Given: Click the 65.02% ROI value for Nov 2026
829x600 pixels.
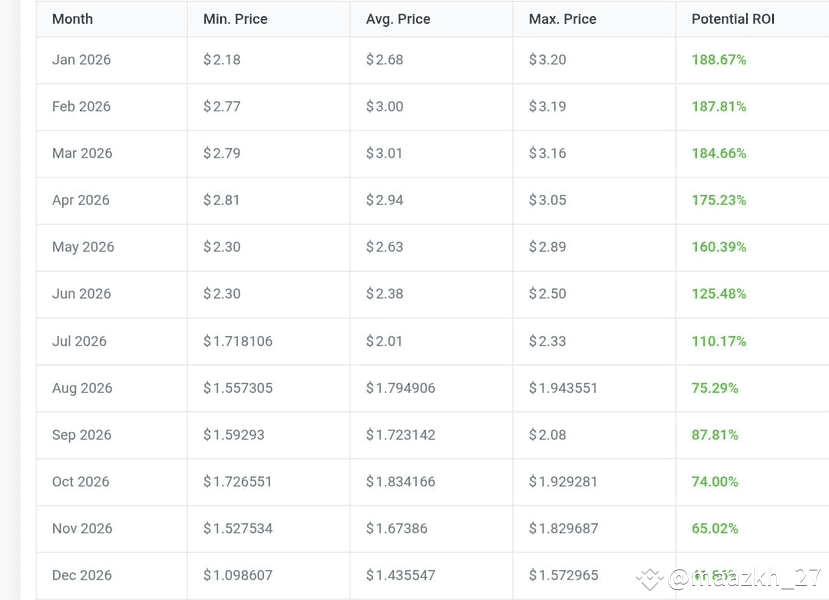Looking at the screenshot, I should [x=714, y=528].
